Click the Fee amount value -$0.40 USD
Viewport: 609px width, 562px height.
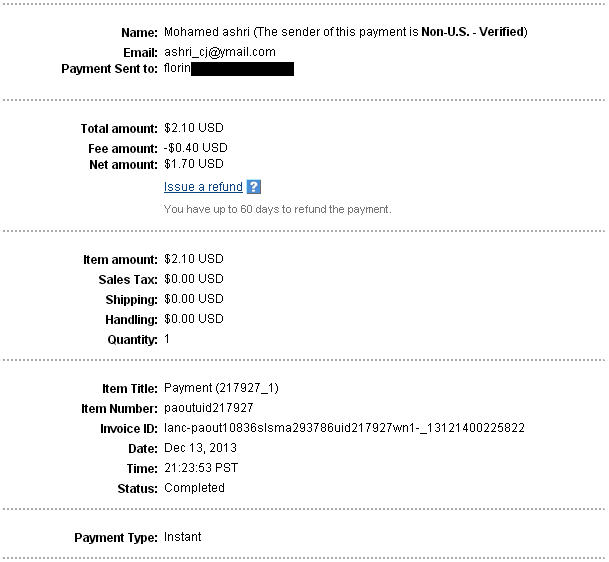pos(195,147)
